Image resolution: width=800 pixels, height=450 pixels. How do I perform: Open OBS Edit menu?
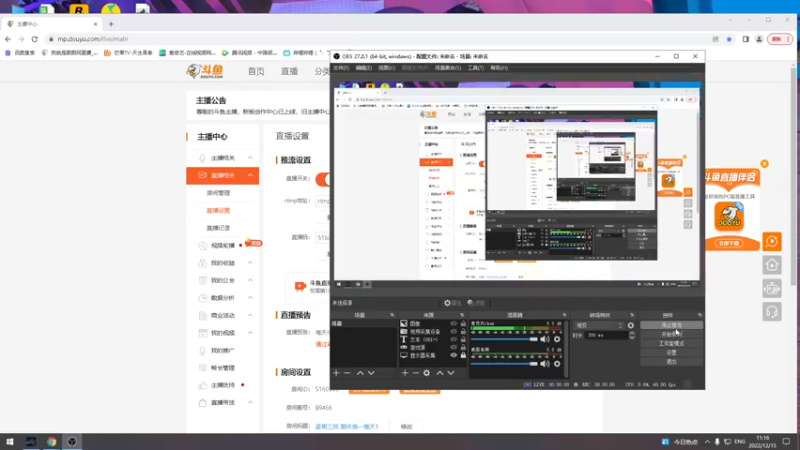pyautogui.click(x=364, y=68)
